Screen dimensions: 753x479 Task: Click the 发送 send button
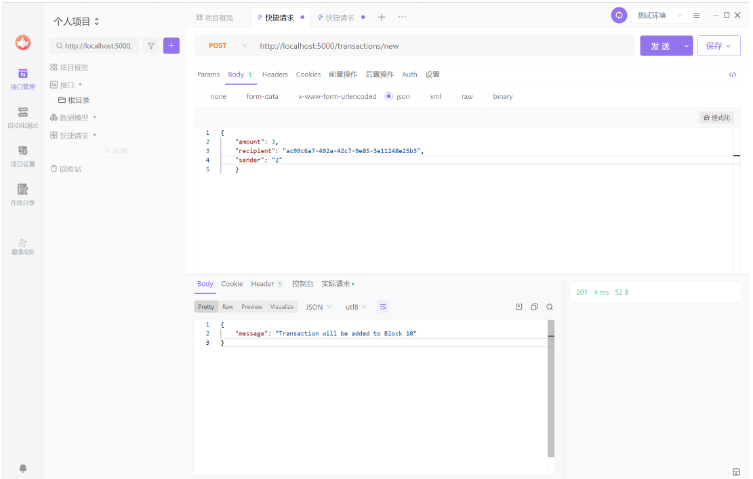[x=660, y=46]
